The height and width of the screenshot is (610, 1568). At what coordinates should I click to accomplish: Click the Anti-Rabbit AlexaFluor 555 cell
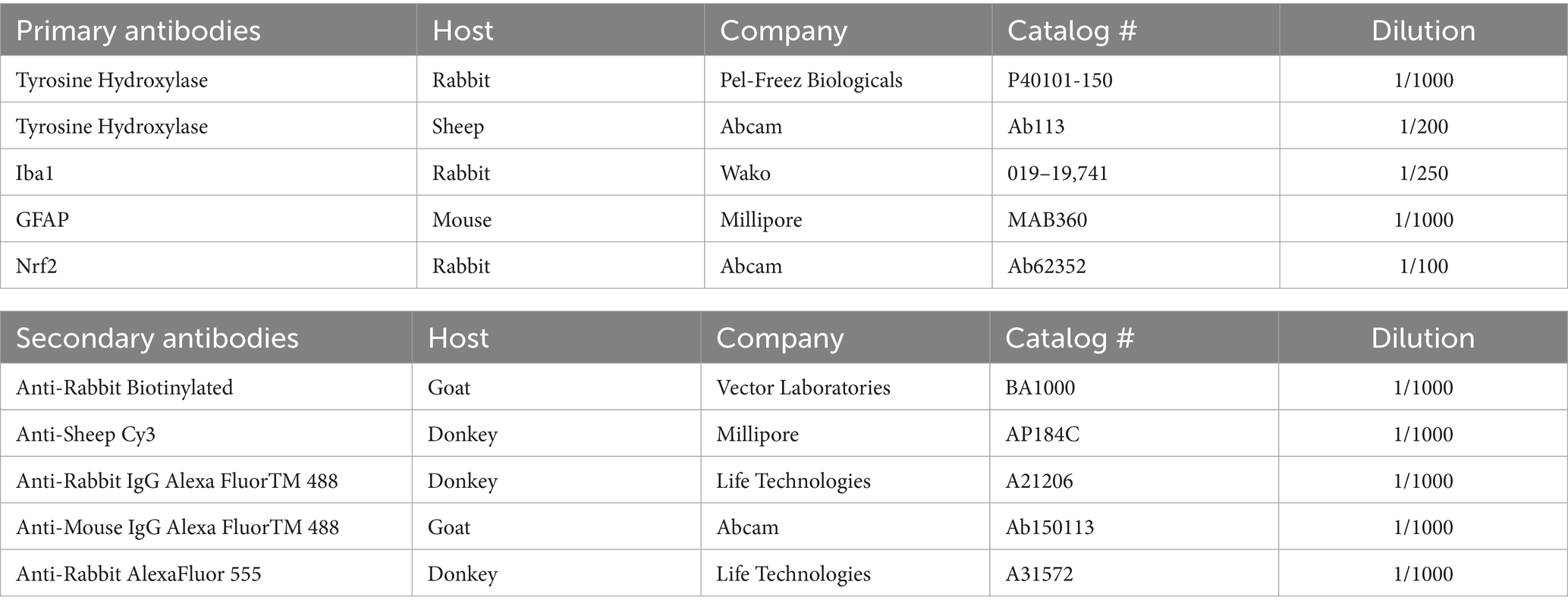139,574
